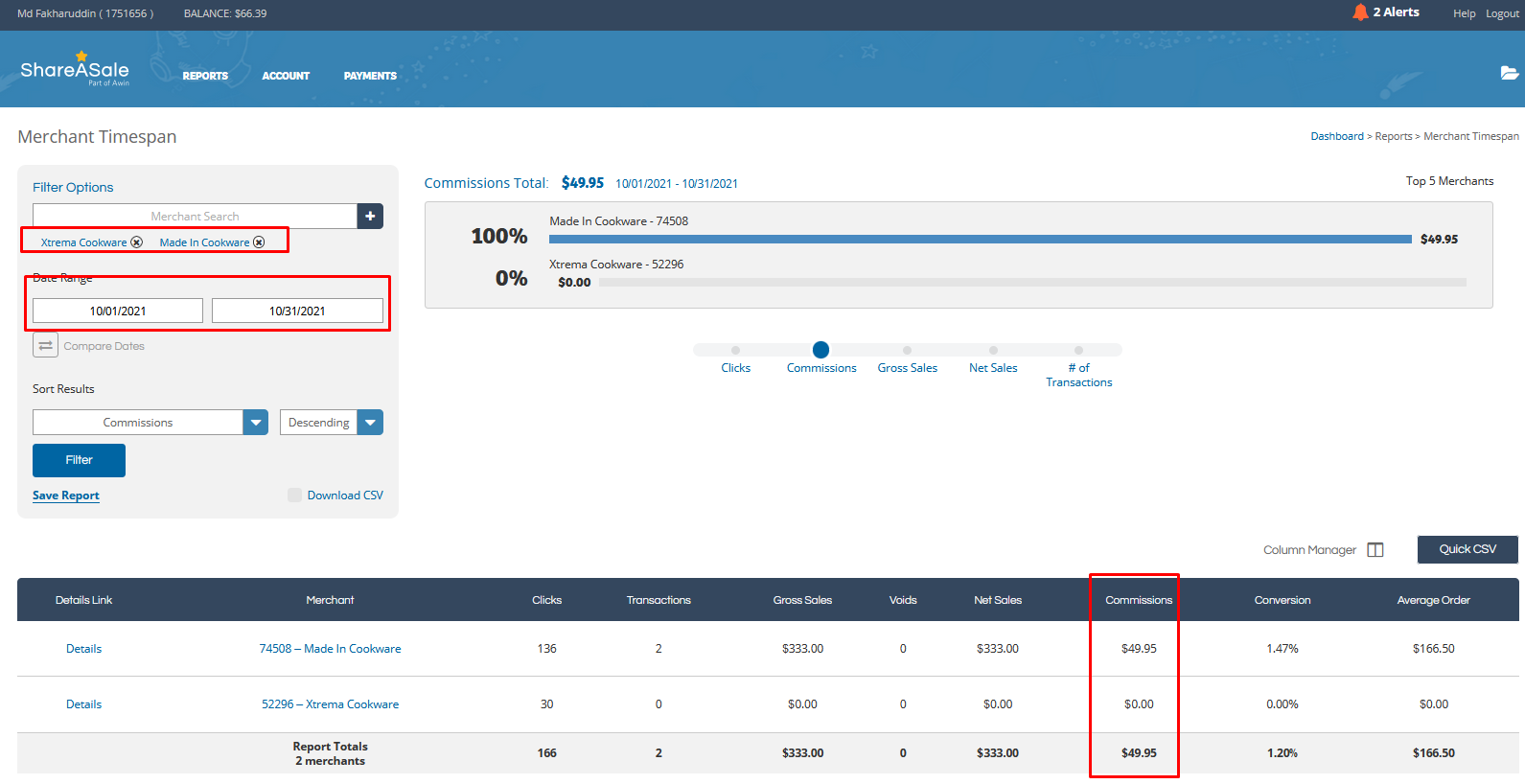Click the BALANCE: $66.39 text
Viewport: 1525px width, 784px height.
(x=225, y=13)
